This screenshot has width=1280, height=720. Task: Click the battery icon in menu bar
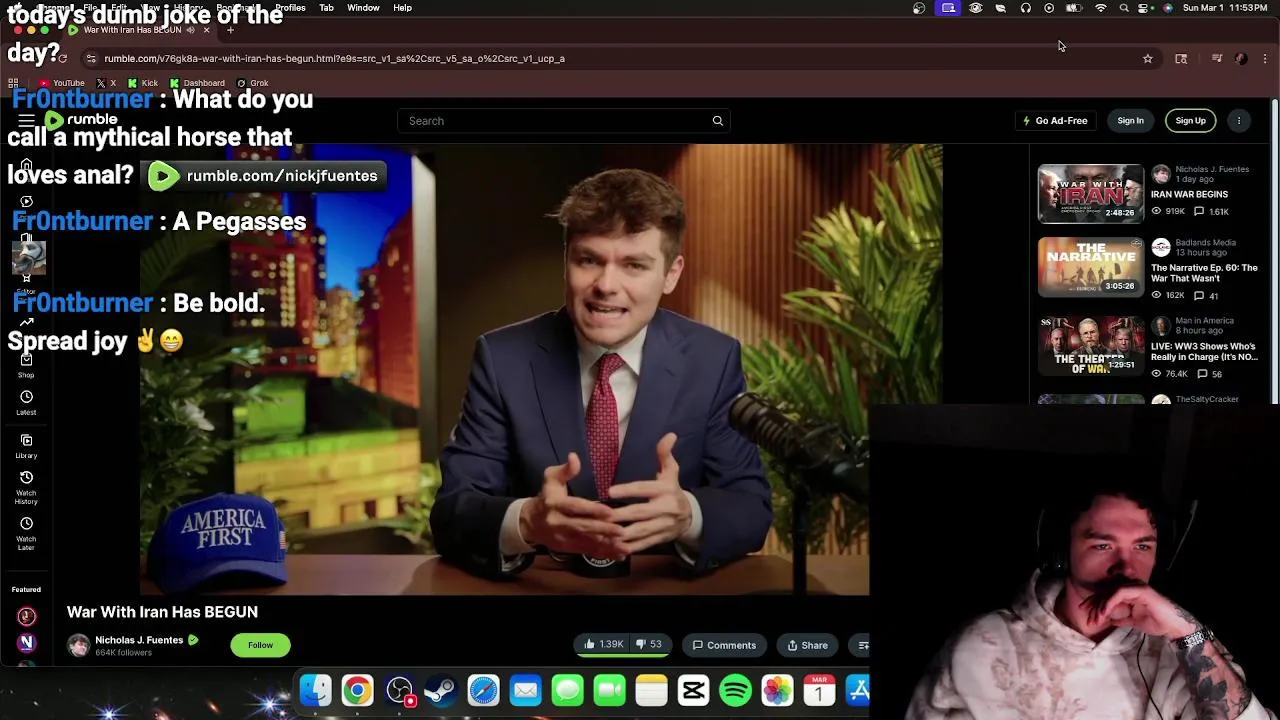pos(1073,8)
